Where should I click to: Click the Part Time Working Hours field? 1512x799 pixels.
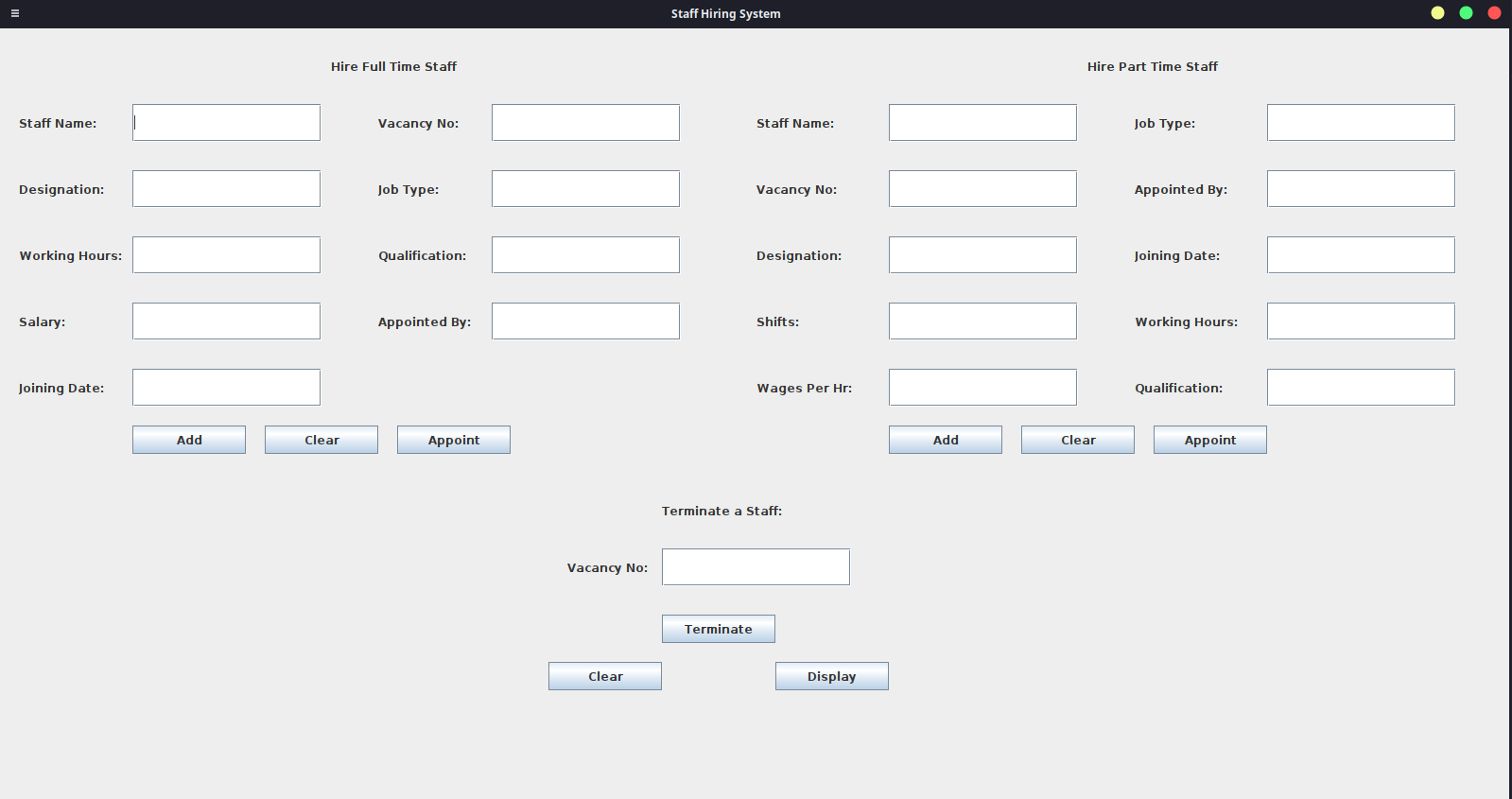click(x=1361, y=321)
